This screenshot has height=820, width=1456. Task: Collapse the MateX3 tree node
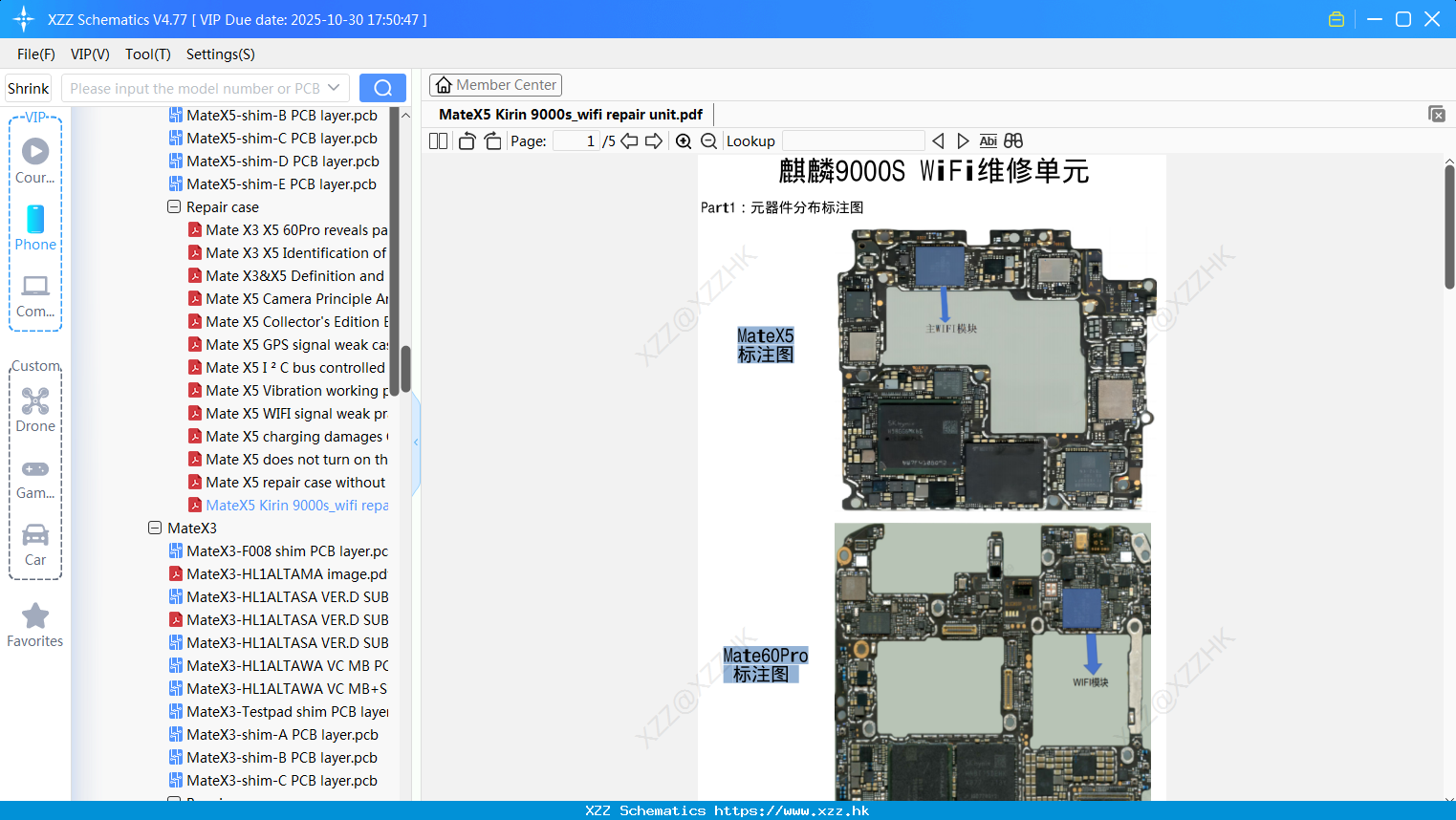click(x=155, y=528)
